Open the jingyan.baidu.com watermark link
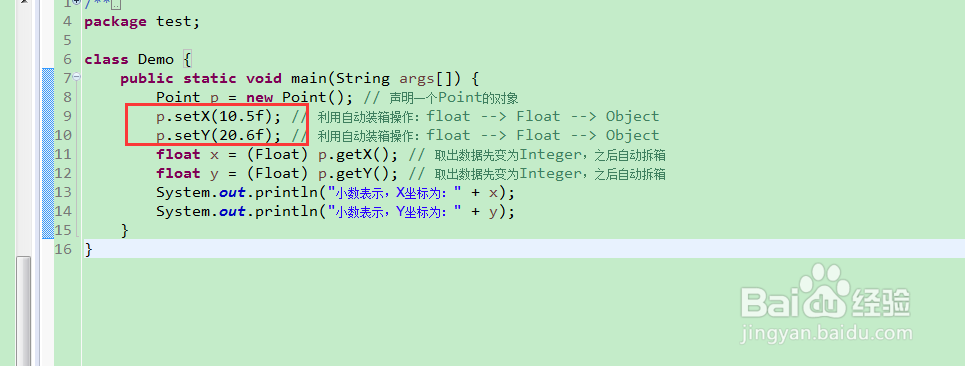The width and height of the screenshot is (965, 366). (x=827, y=334)
